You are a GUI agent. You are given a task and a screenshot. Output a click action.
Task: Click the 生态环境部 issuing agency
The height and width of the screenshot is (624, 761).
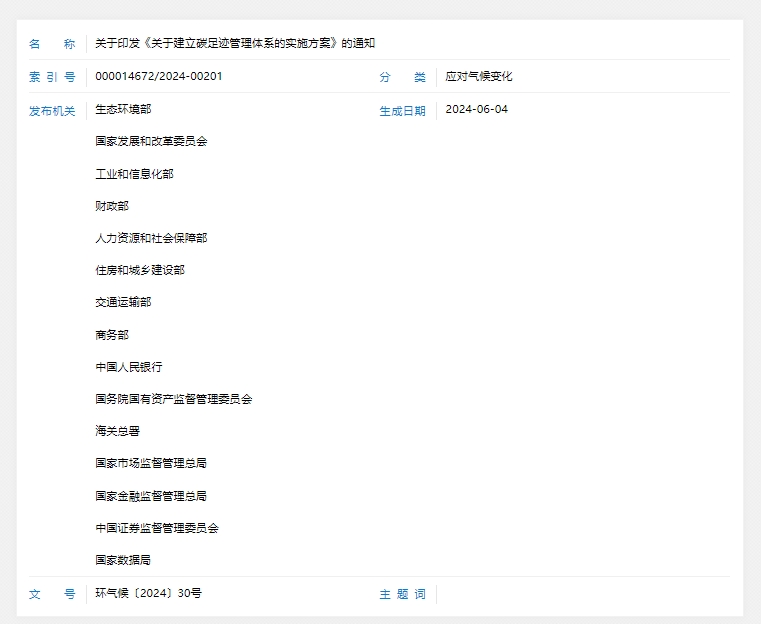click(123, 109)
